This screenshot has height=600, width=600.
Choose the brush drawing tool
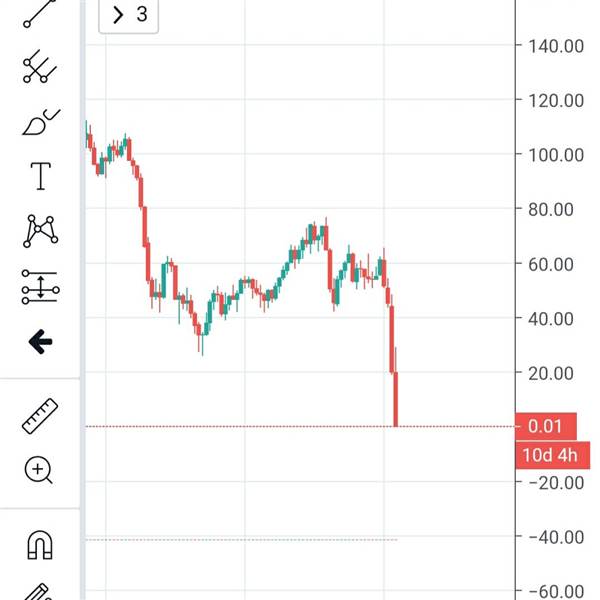40,123
